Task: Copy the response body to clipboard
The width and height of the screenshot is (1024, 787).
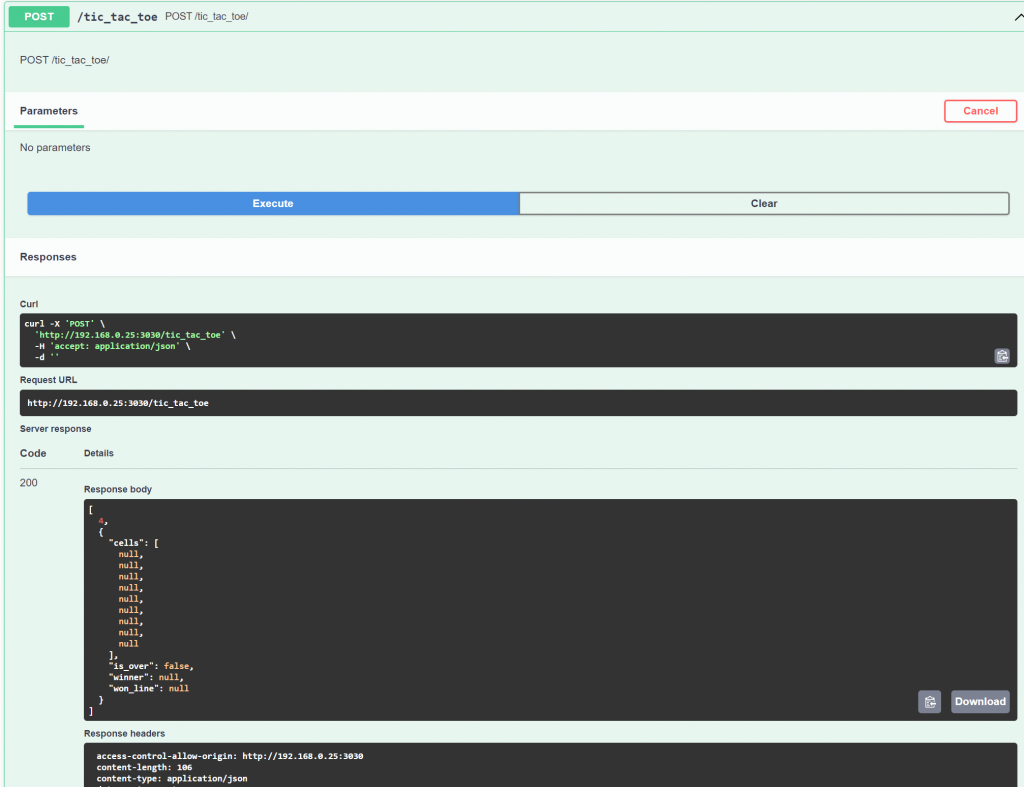Action: pos(929,701)
